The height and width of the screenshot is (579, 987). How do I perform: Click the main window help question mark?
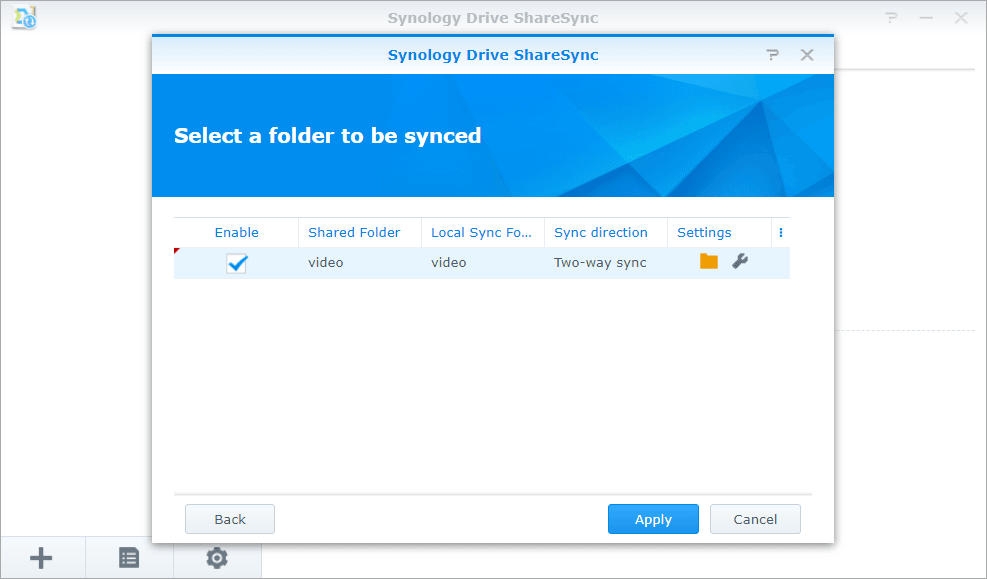pos(891,17)
